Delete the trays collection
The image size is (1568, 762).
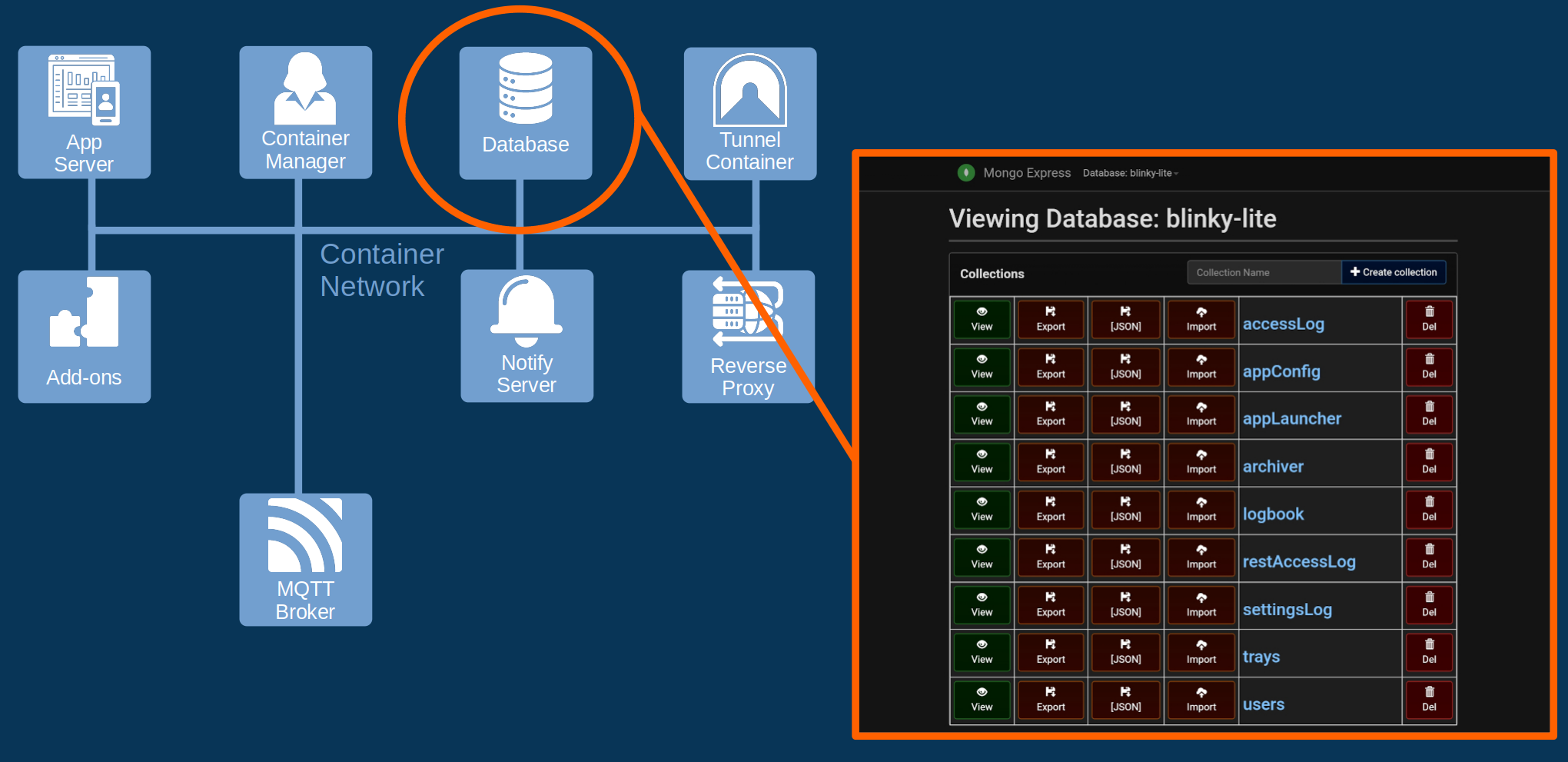(x=1429, y=654)
